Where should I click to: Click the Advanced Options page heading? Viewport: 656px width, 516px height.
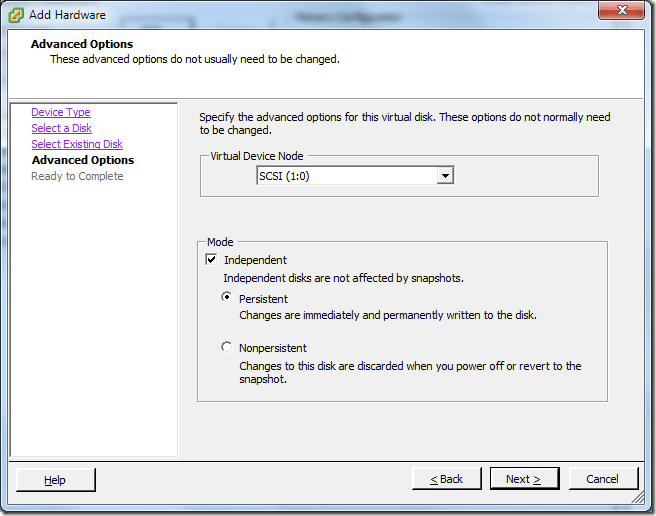(x=82, y=44)
